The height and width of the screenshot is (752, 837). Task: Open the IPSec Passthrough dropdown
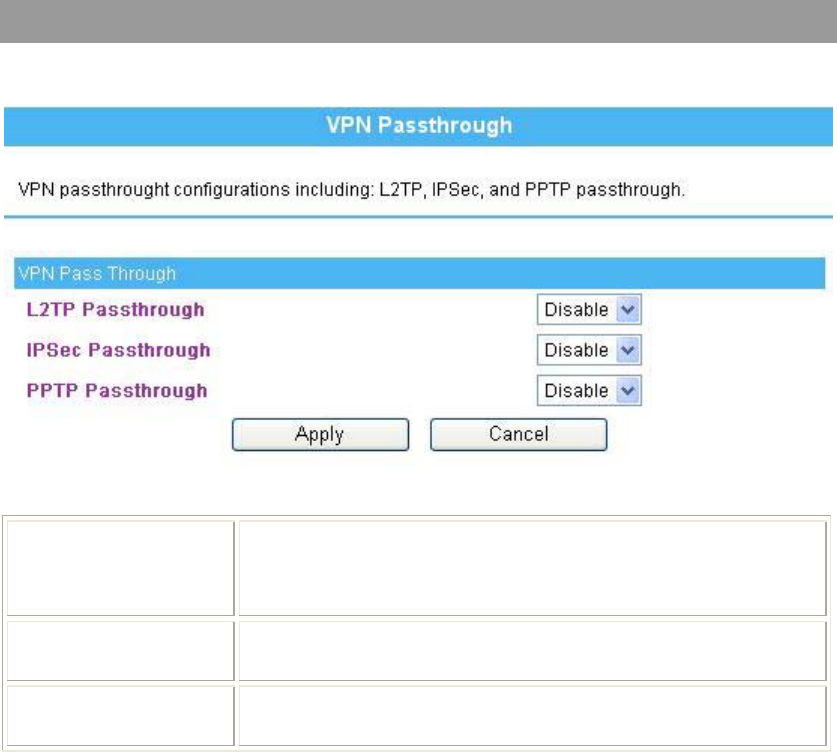pyautogui.click(x=589, y=350)
